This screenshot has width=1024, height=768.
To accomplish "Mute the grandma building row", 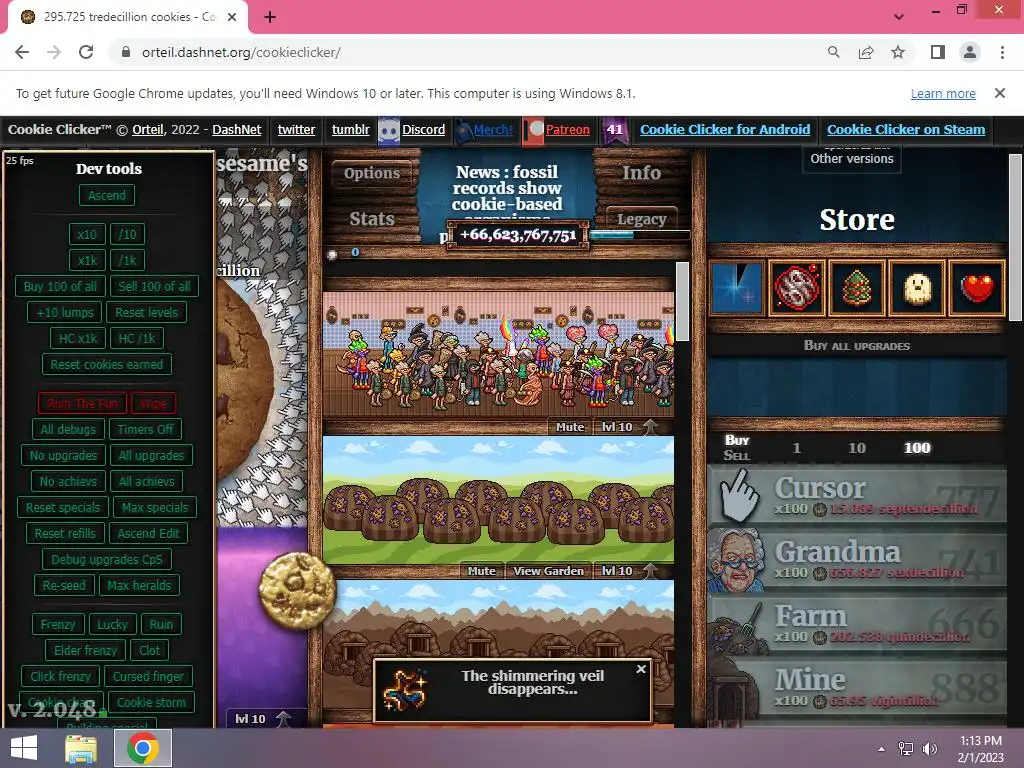I will coord(569,427).
